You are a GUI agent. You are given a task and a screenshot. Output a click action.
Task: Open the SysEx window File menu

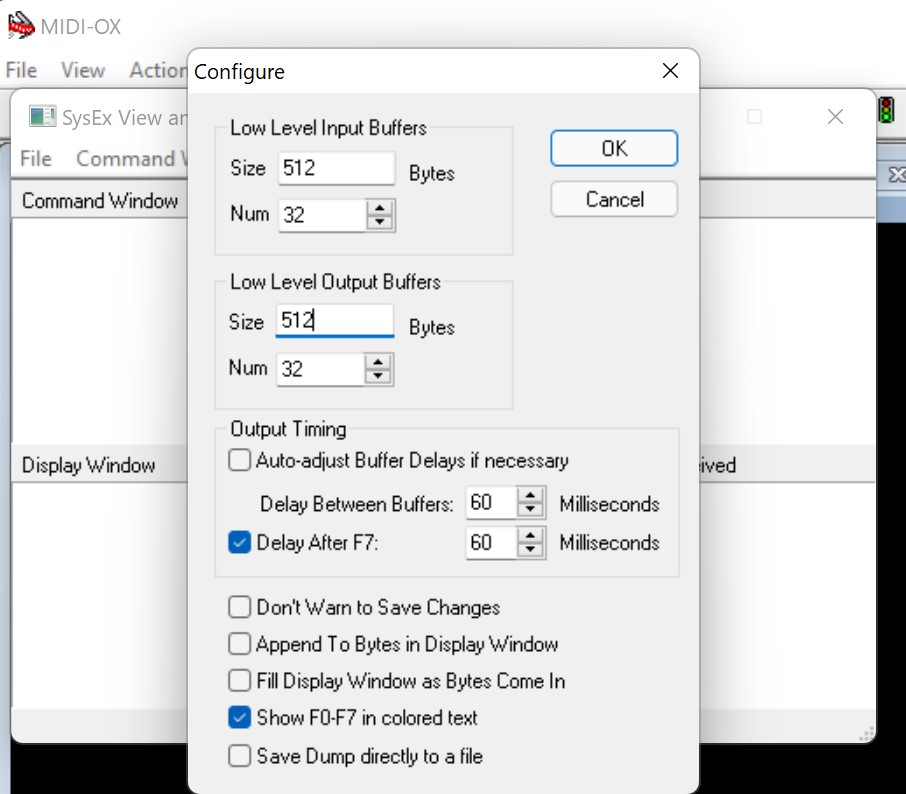tap(36, 159)
